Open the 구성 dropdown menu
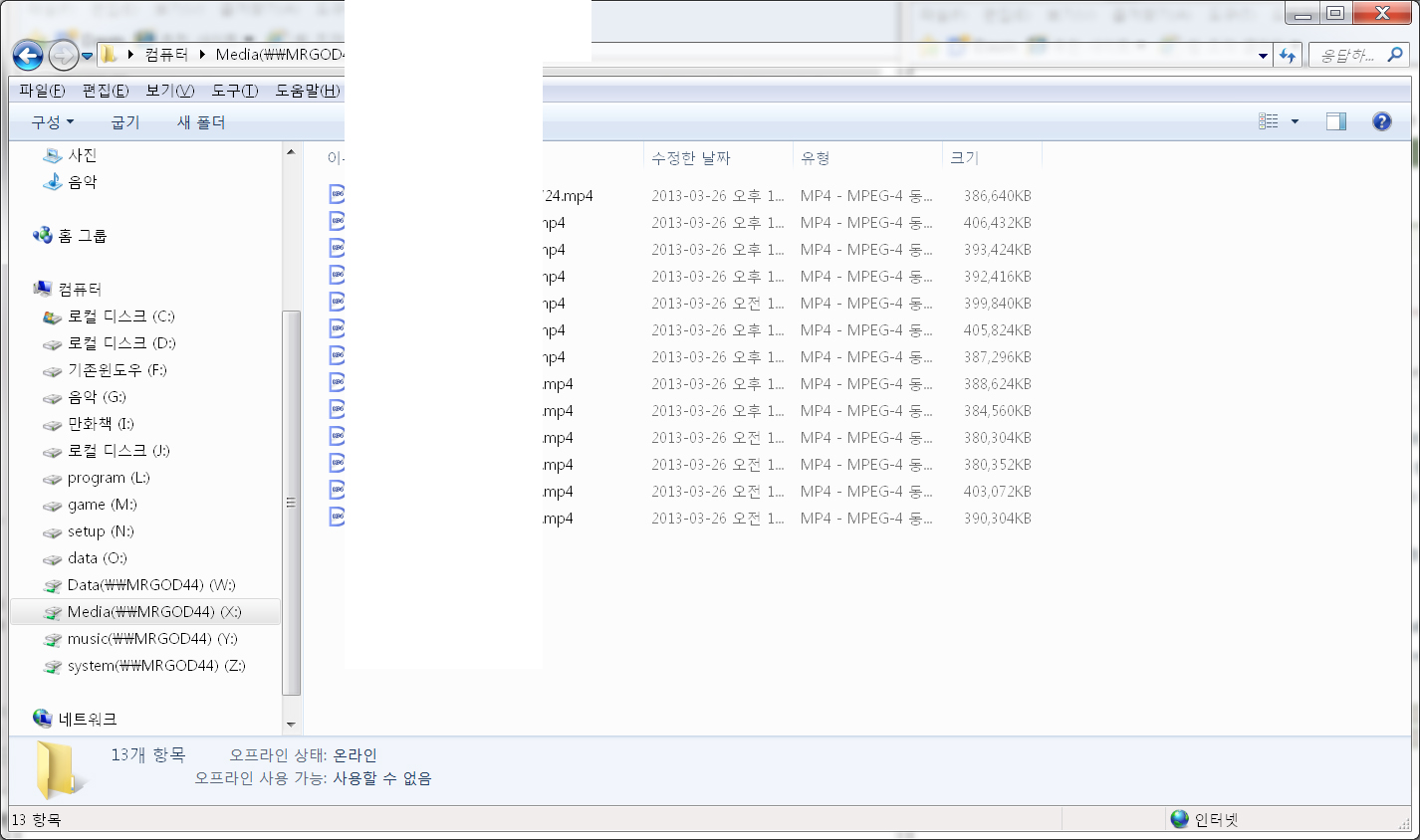1420x840 pixels. (53, 122)
